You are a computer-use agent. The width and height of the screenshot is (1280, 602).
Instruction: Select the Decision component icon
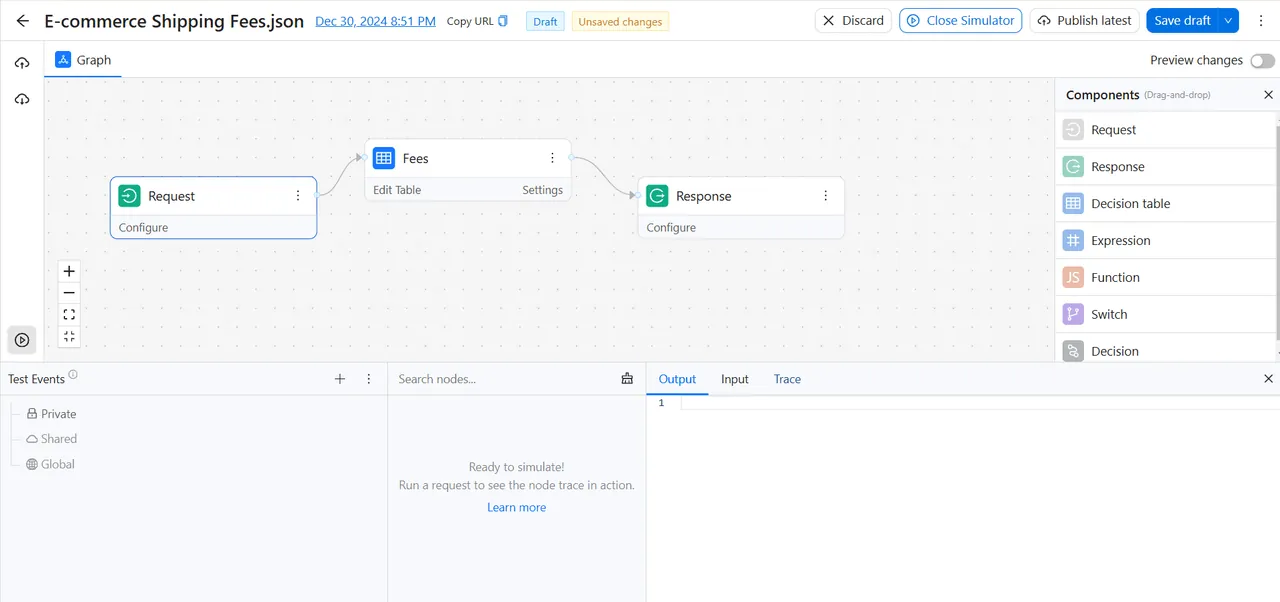tap(1073, 351)
